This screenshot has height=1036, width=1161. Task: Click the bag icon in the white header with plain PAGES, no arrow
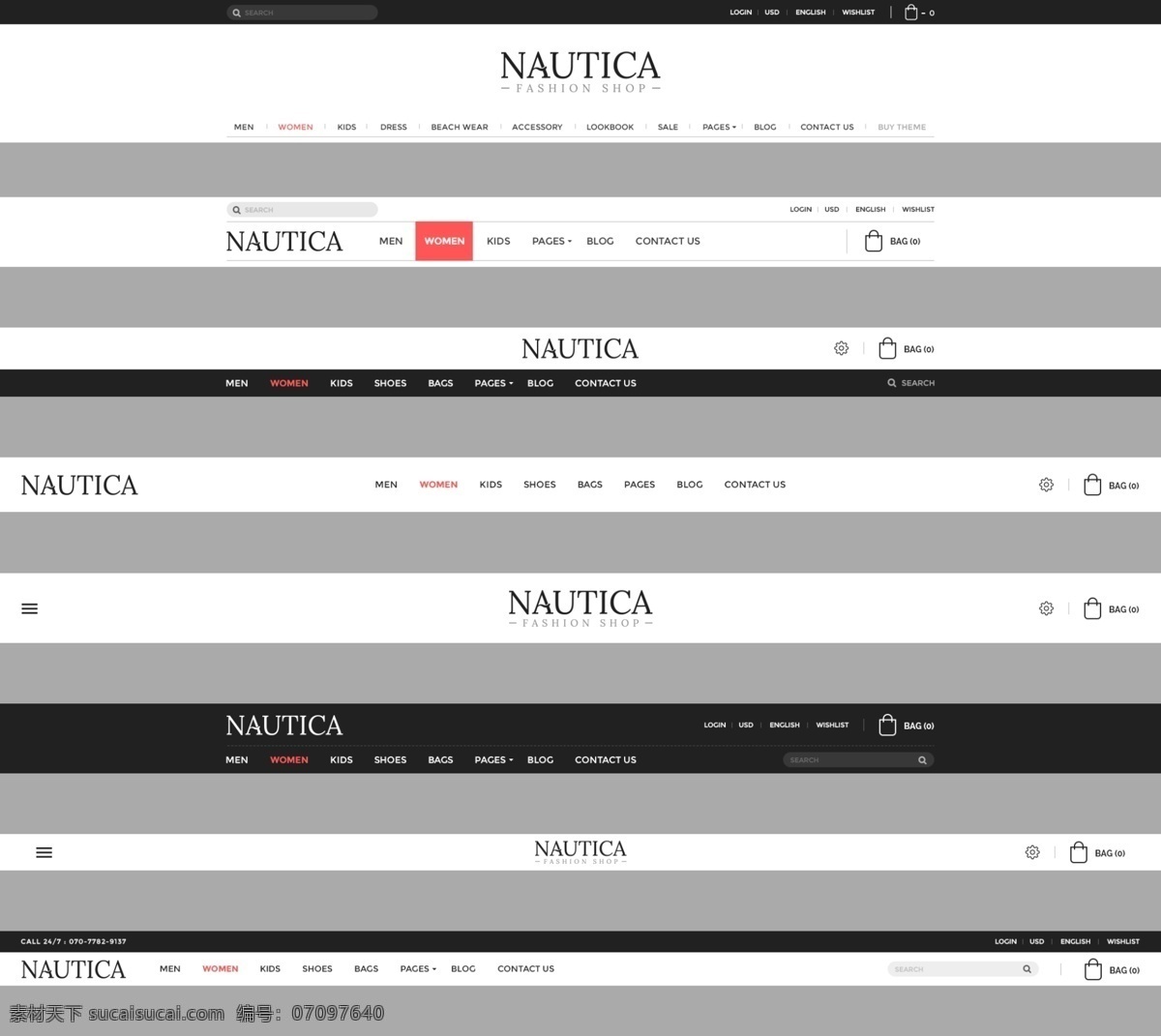pyautogui.click(x=1092, y=485)
